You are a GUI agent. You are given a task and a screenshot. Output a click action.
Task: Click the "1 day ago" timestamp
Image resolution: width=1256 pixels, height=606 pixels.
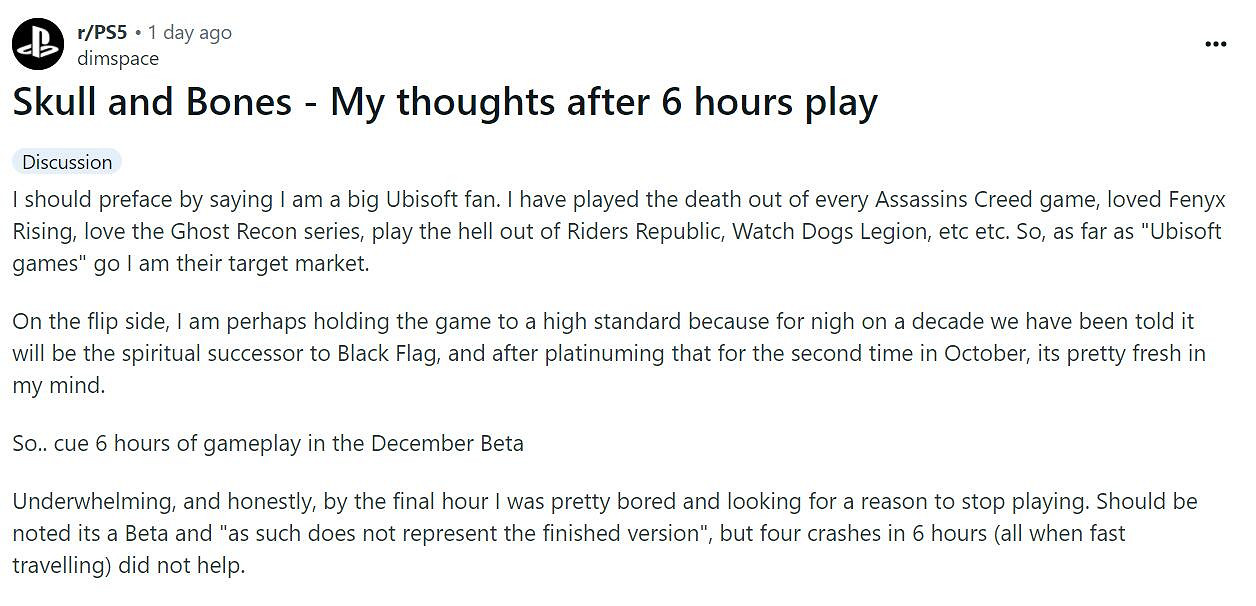pos(189,32)
